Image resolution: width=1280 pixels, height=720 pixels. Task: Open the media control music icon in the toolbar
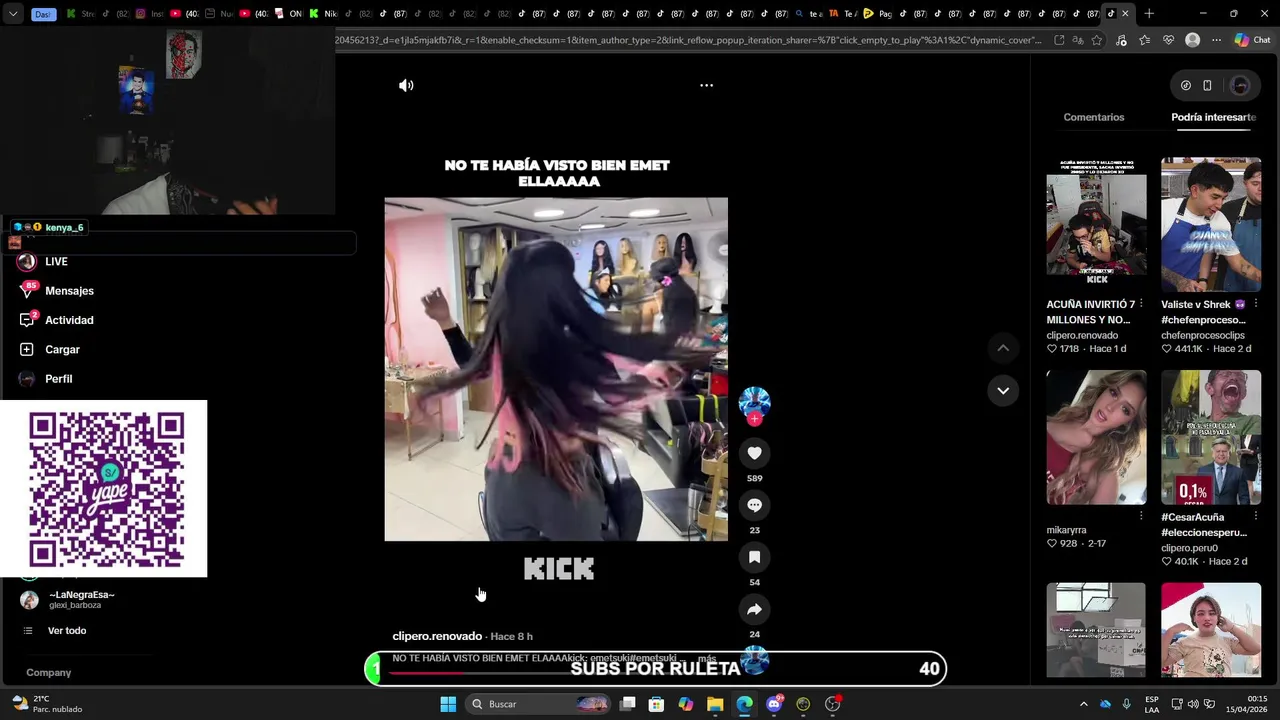[x=1122, y=40]
